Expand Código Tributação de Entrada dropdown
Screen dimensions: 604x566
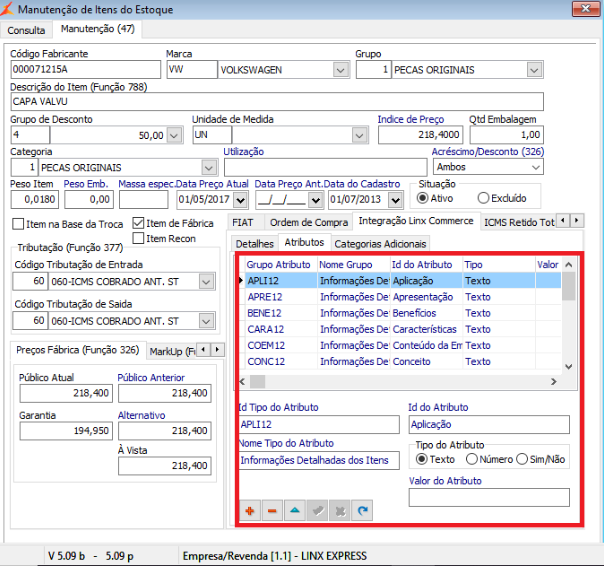click(206, 282)
